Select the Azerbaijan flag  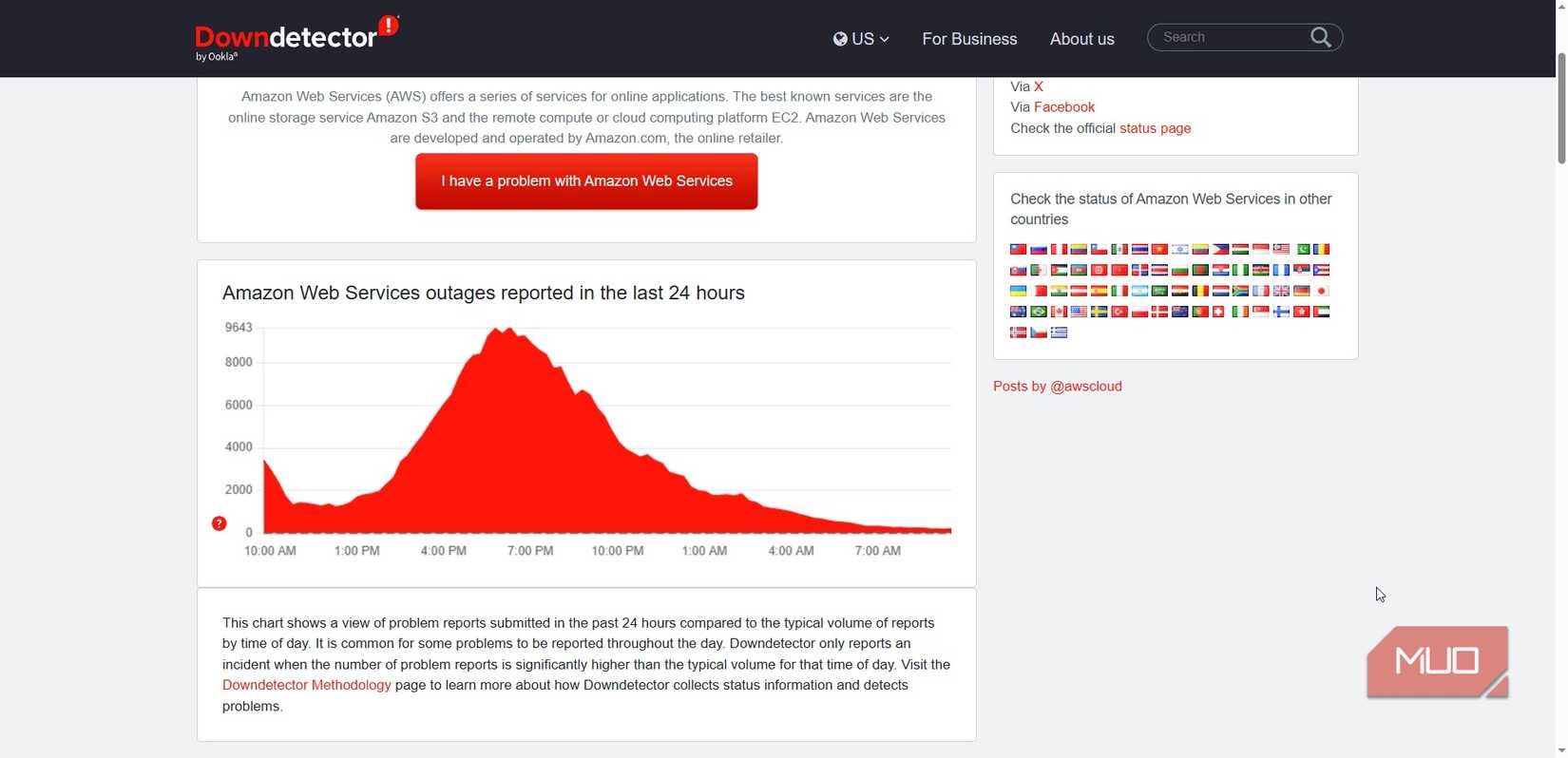click(1079, 270)
